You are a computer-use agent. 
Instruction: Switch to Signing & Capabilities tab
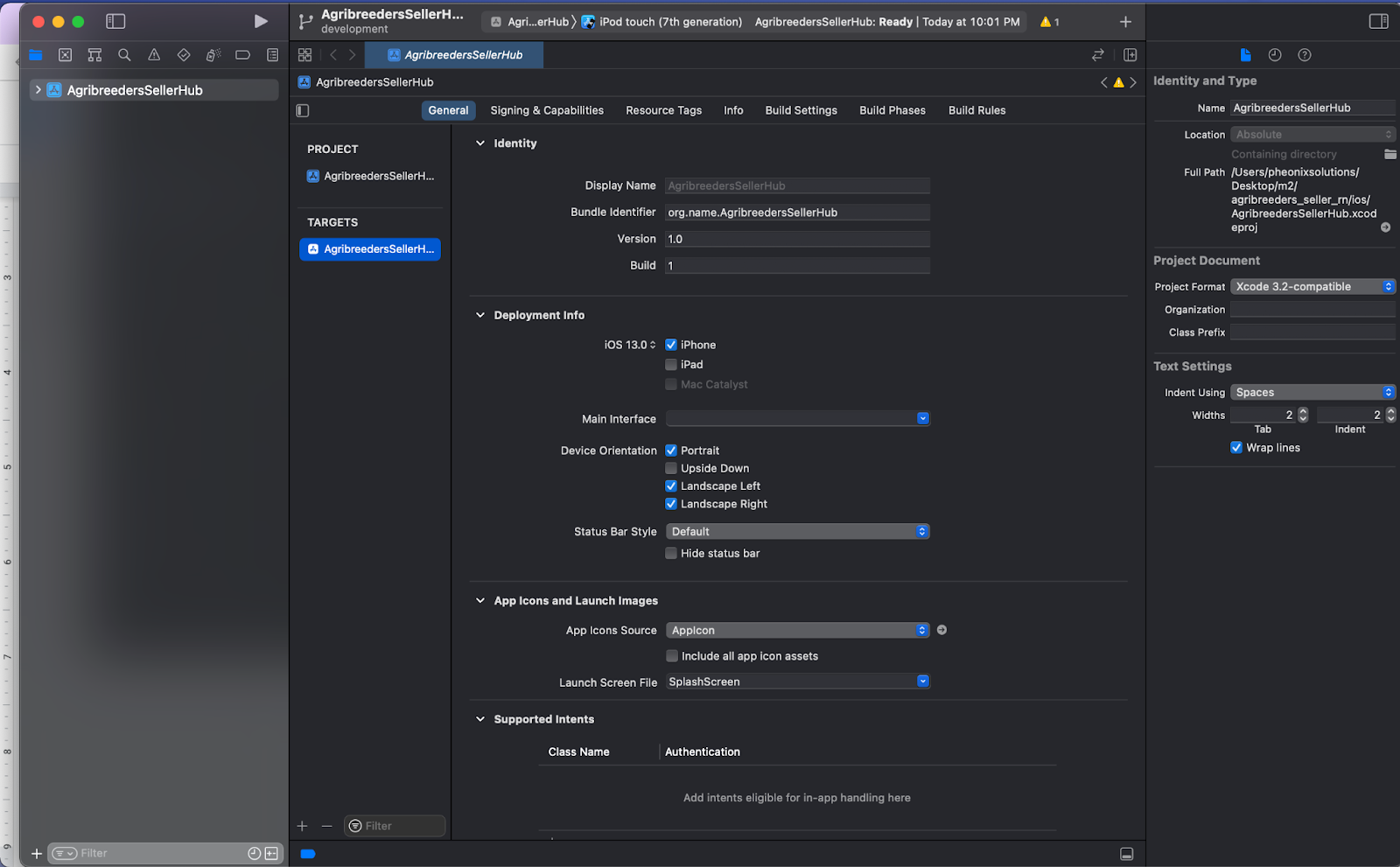coord(547,110)
